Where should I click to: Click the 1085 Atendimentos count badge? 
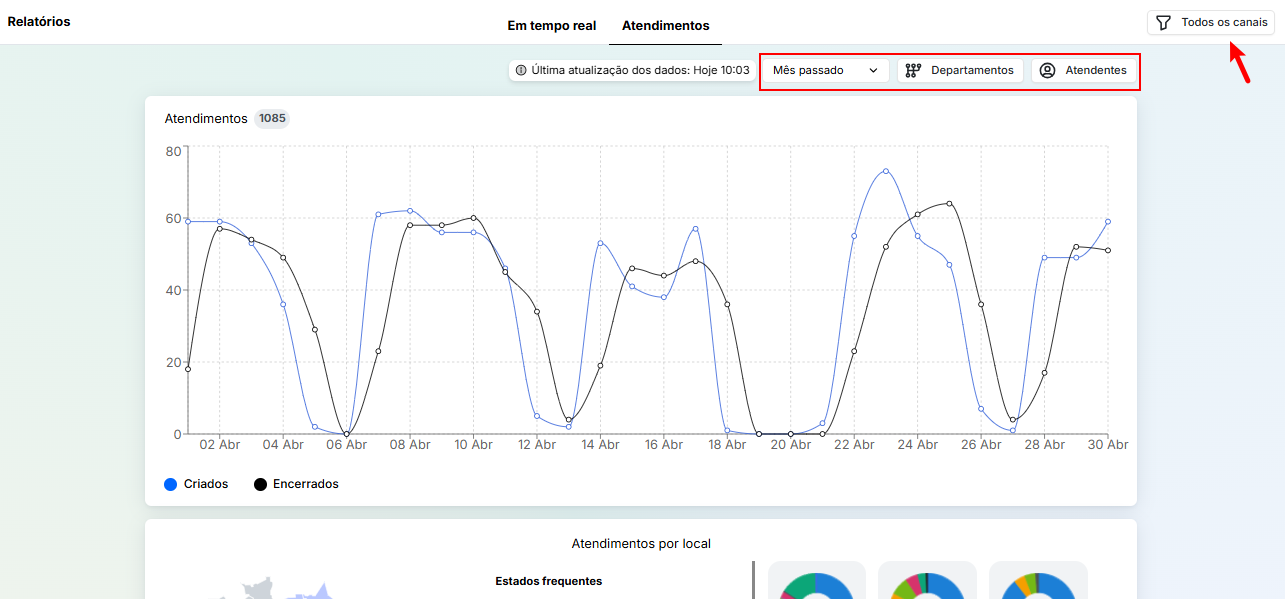pyautogui.click(x=272, y=119)
